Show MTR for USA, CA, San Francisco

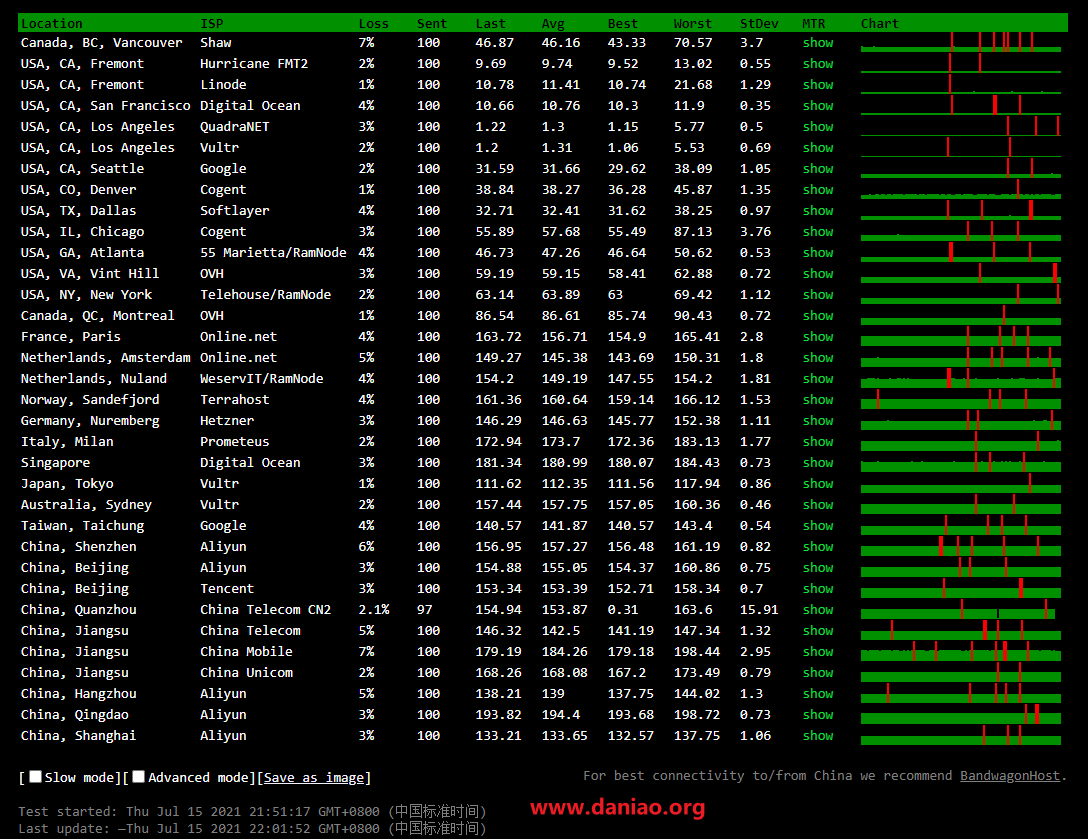click(817, 105)
